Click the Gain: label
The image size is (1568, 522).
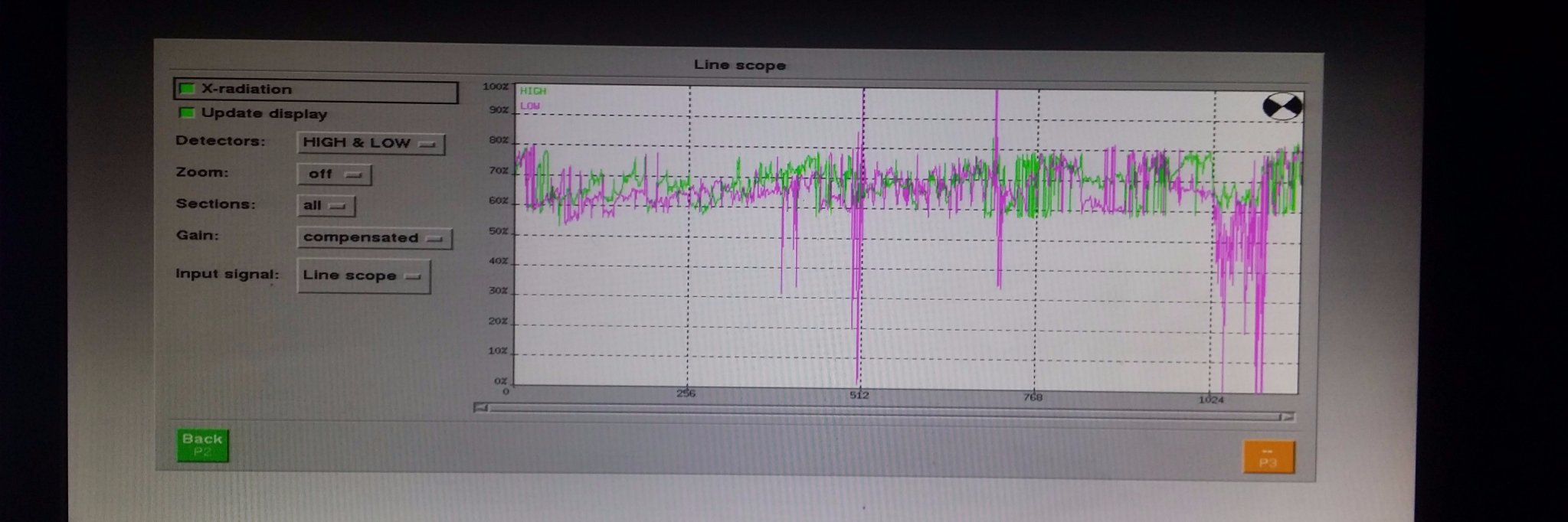tap(198, 235)
